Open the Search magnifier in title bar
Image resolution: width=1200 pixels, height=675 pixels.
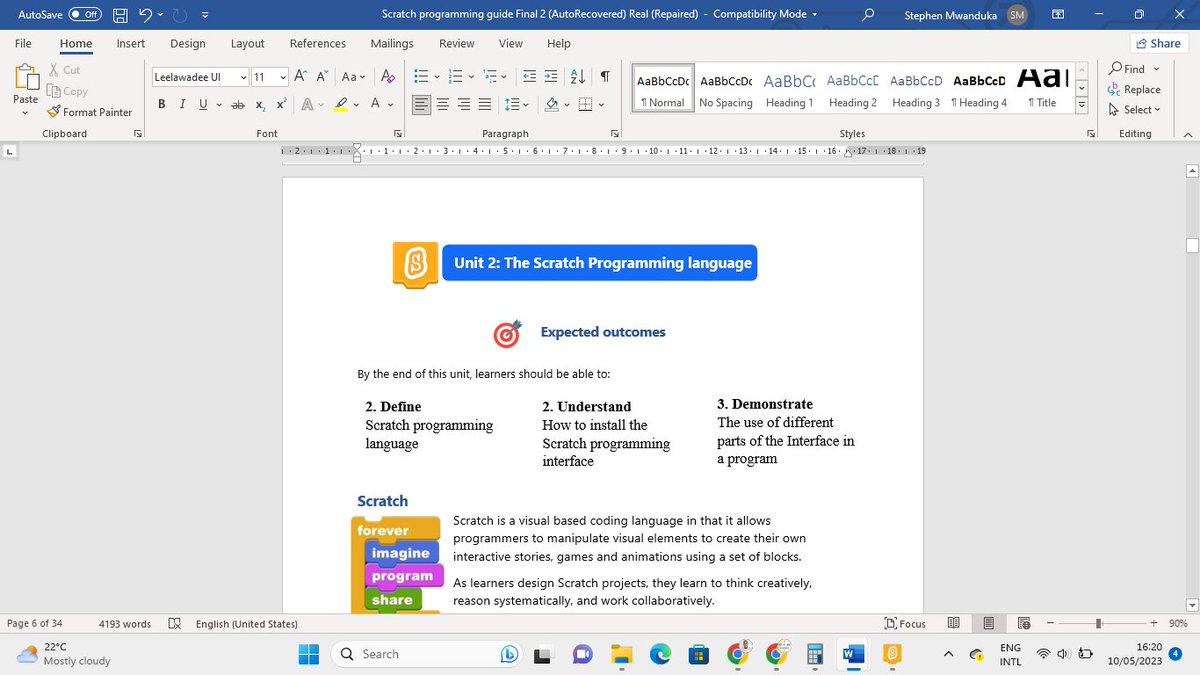869,15
